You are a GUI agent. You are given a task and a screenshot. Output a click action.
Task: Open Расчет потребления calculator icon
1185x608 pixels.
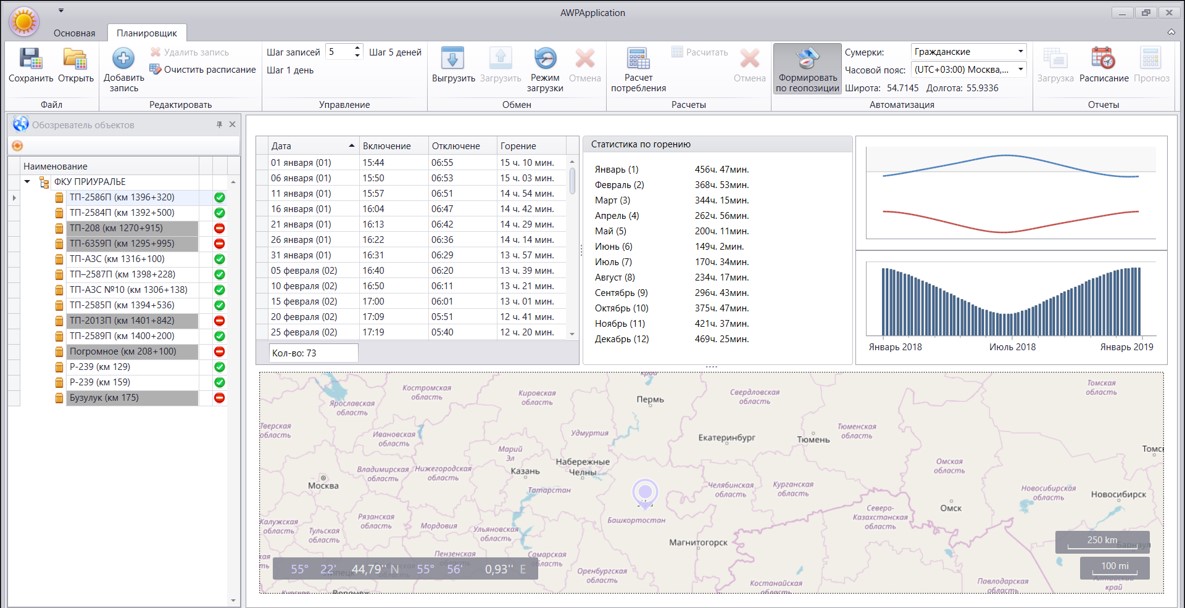[639, 58]
